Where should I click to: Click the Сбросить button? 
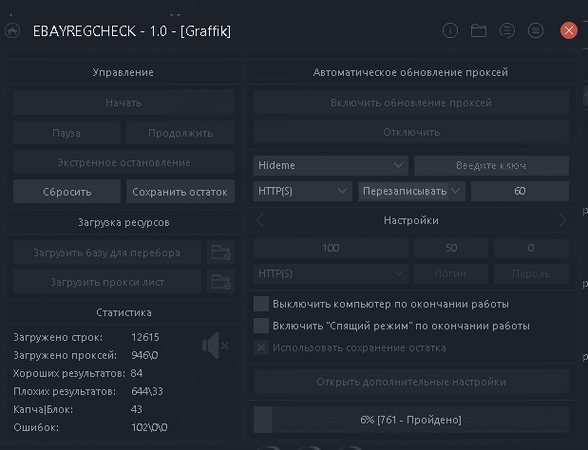pyautogui.click(x=67, y=192)
